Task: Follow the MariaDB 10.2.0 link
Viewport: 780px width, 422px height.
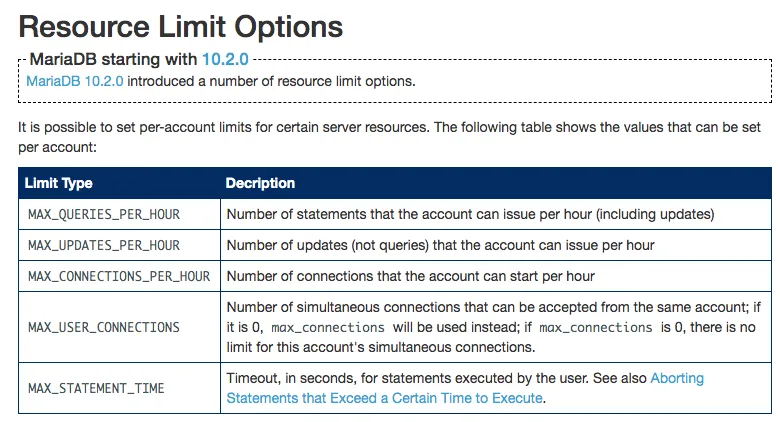Action: (x=75, y=81)
